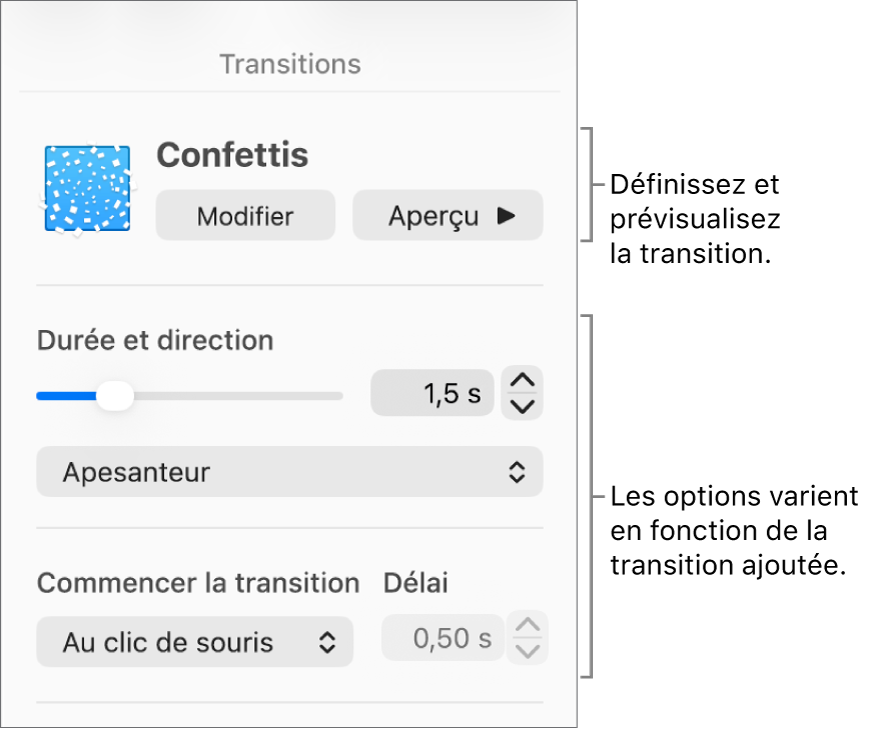Click the 0,50 s delay field

pyautogui.click(x=442, y=638)
